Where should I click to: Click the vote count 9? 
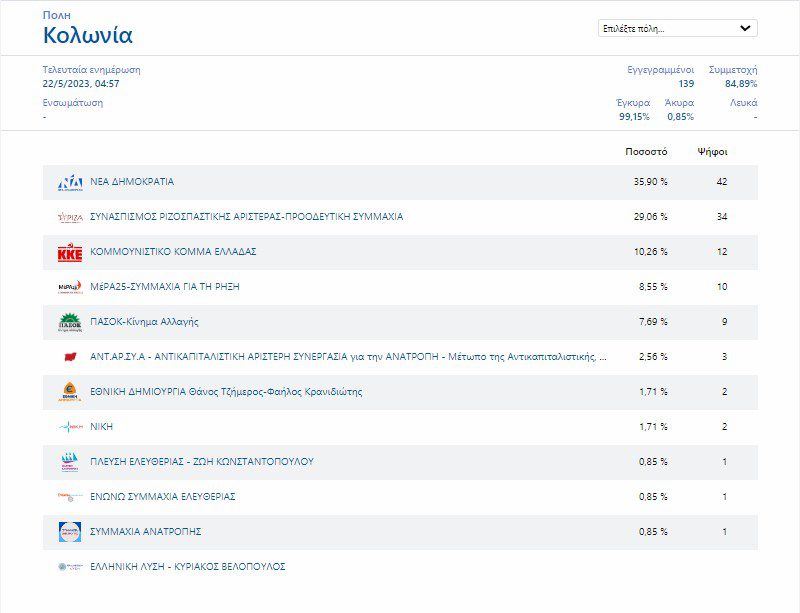point(724,322)
